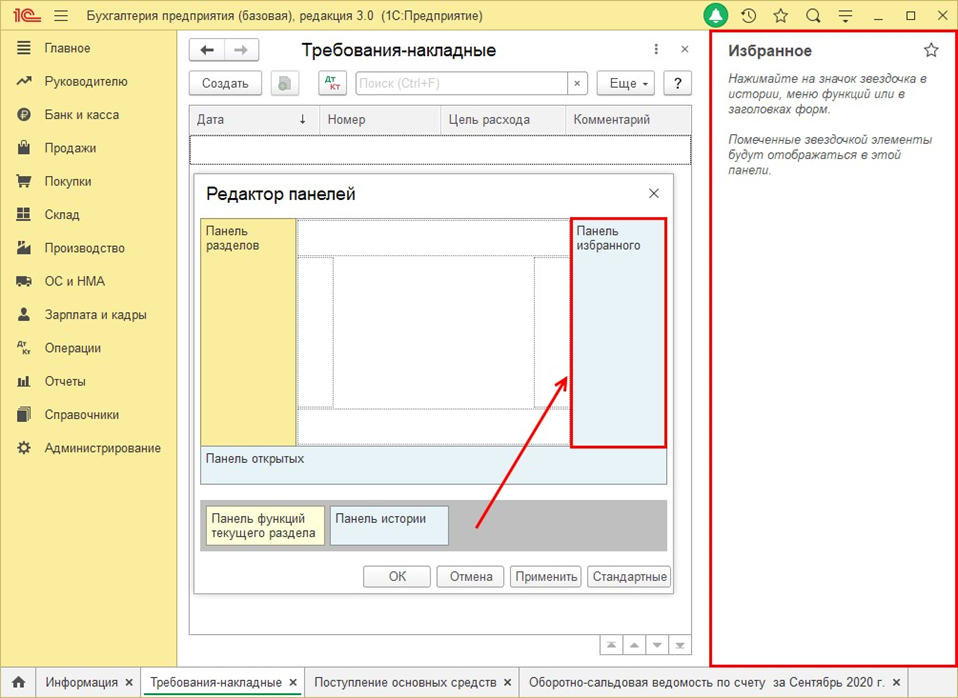The image size is (958, 698).
Task: Close Поступление основных средств tab
Action: point(508,682)
